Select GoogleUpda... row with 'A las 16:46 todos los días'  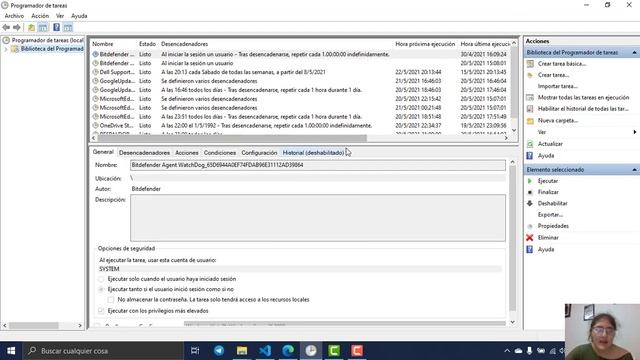[x=300, y=90]
